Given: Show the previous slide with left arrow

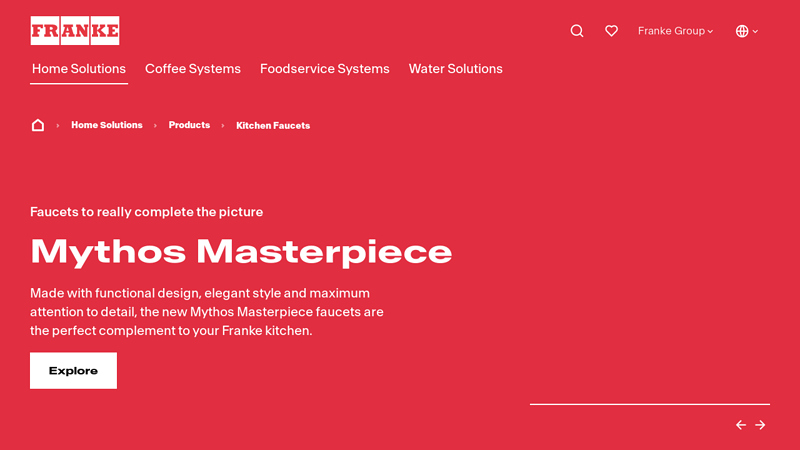Looking at the screenshot, I should tap(741, 425).
